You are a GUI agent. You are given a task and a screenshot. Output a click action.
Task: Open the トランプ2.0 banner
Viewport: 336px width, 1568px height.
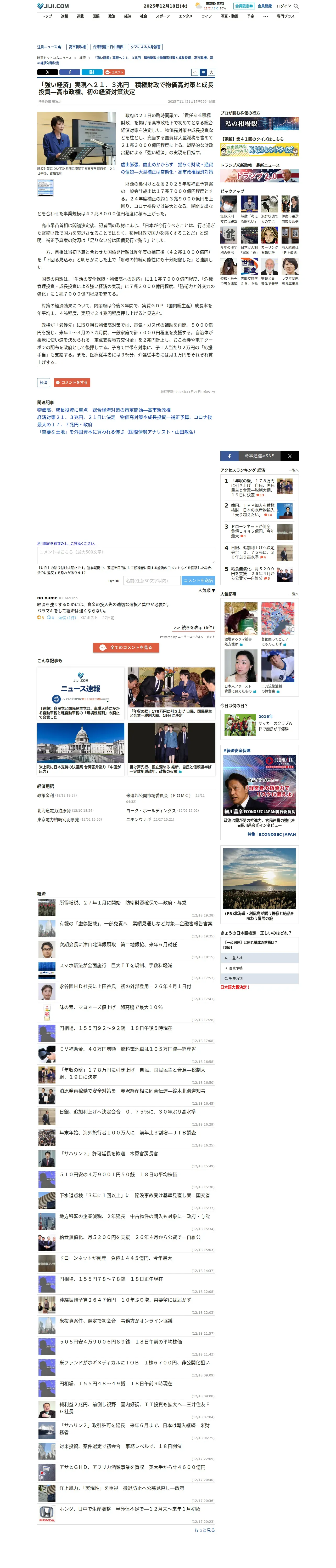(x=259, y=176)
